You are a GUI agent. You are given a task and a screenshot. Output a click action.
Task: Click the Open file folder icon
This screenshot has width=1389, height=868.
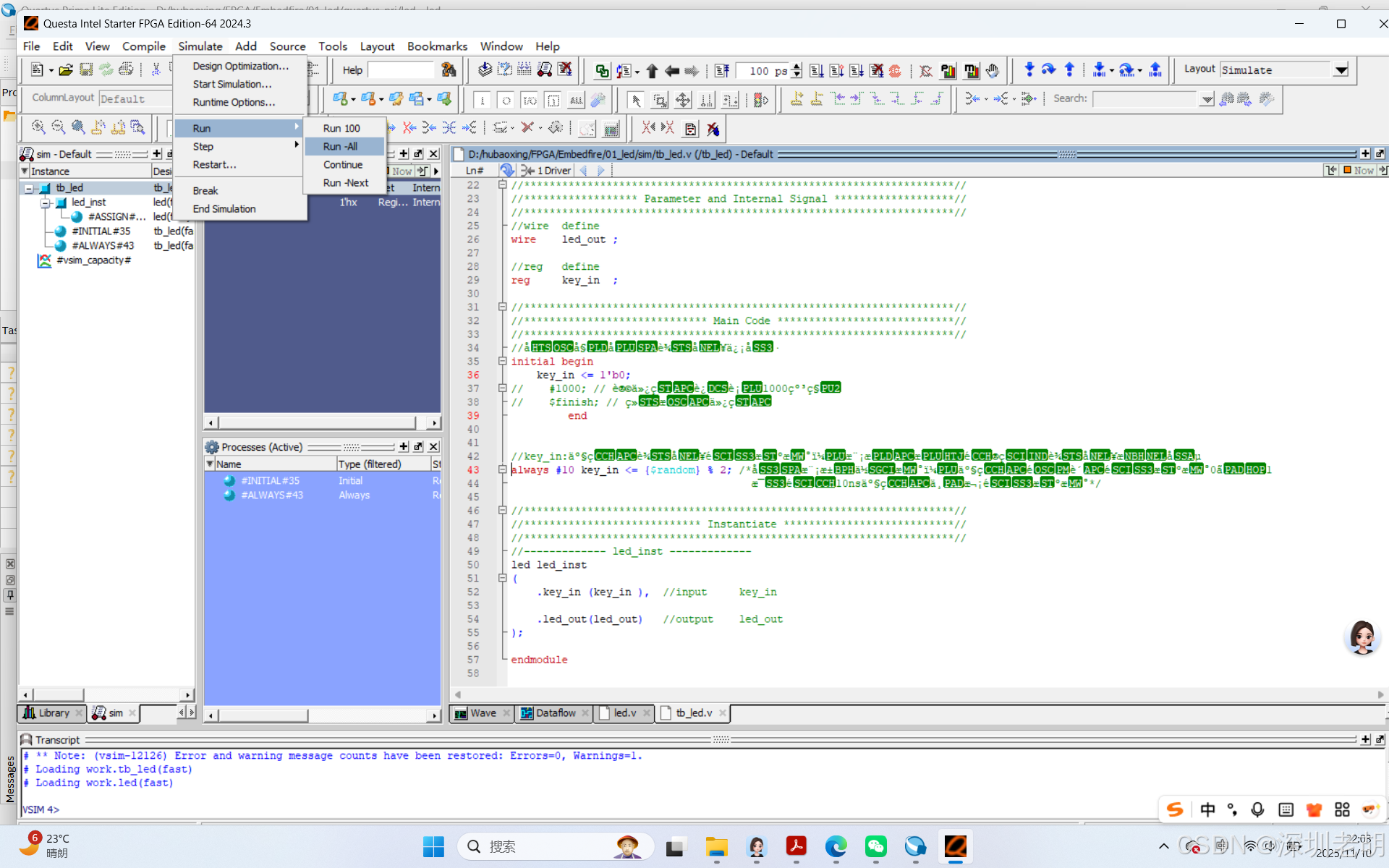[x=66, y=70]
